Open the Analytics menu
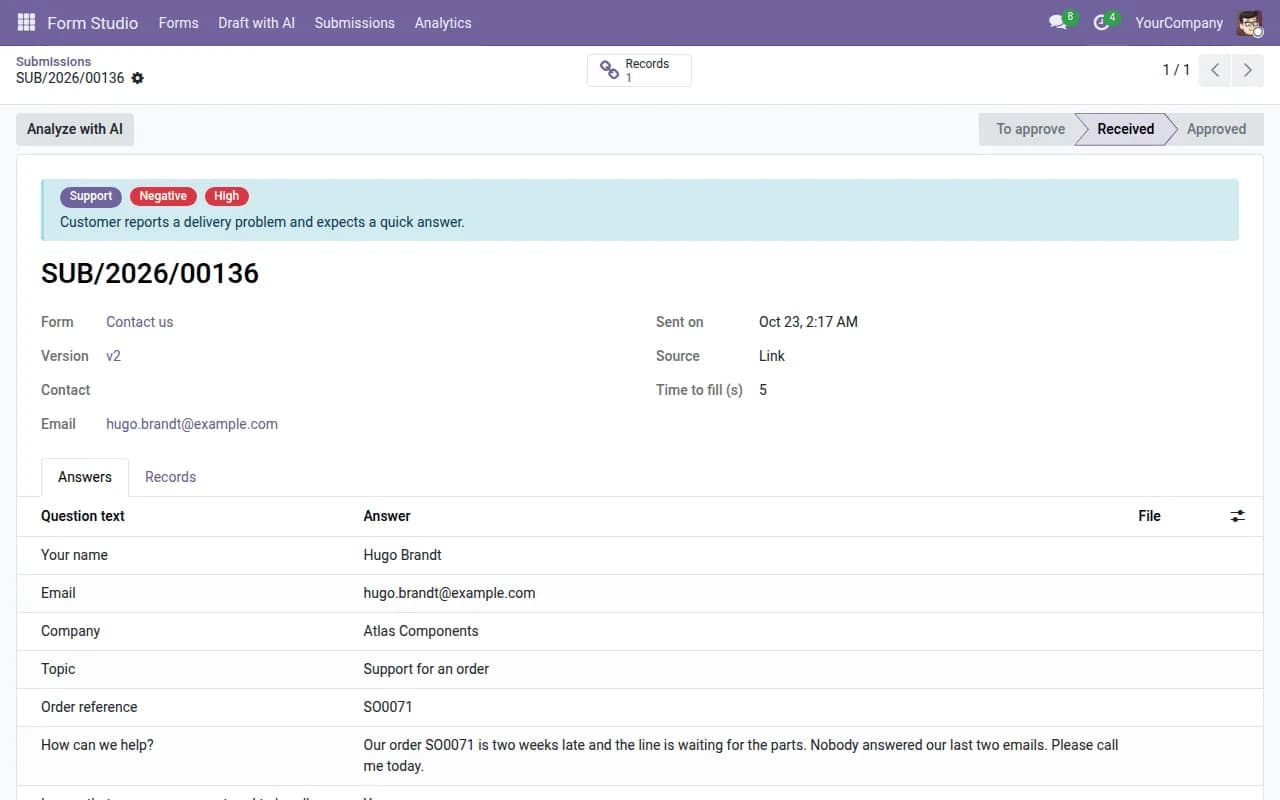Image resolution: width=1280 pixels, height=800 pixels. 443,22
